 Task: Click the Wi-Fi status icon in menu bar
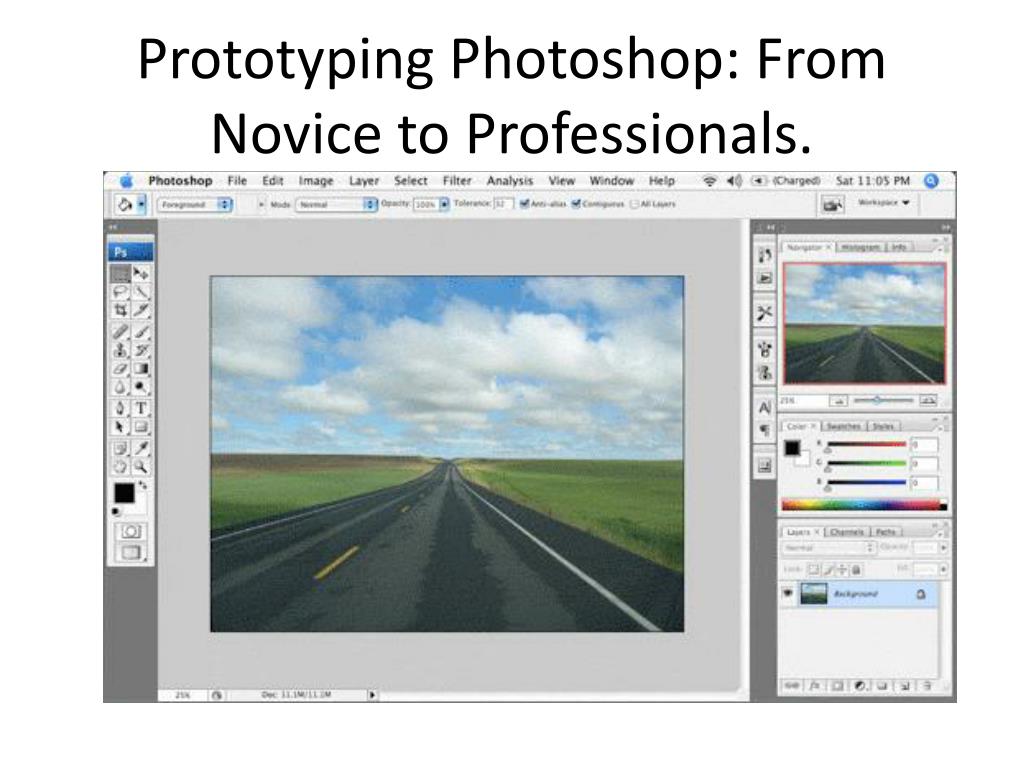[x=710, y=181]
